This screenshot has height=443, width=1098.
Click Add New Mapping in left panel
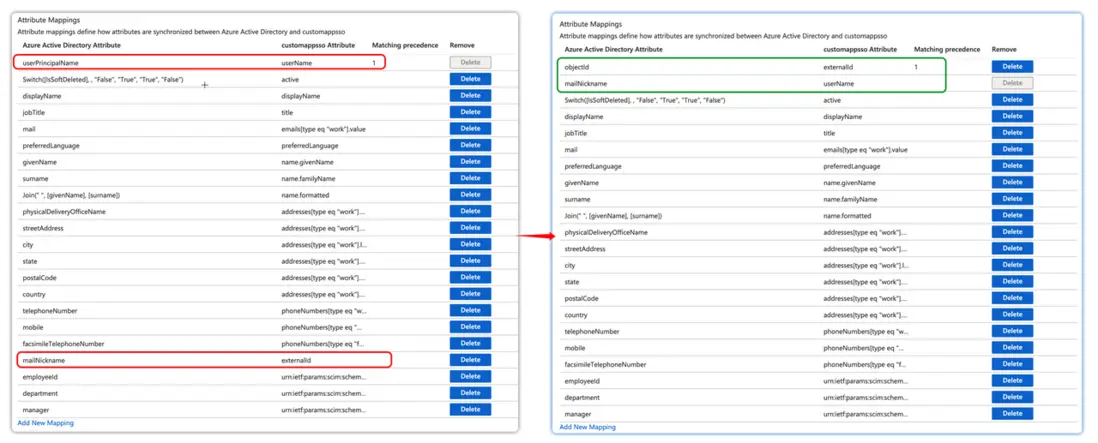pos(45,423)
